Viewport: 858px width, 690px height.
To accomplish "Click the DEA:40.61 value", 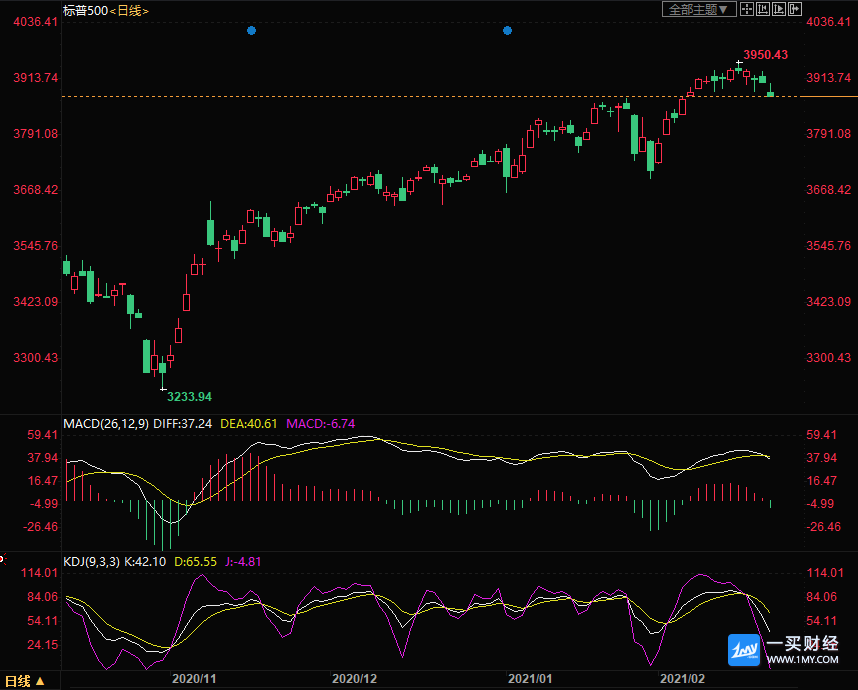I will (x=248, y=424).
